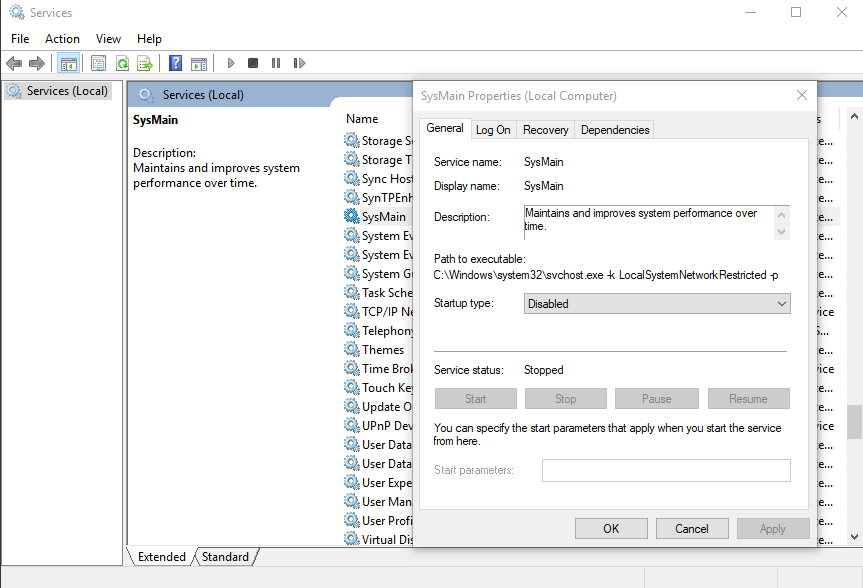Image resolution: width=863 pixels, height=588 pixels.
Task: Open the Help toolbar icon
Action: coord(176,63)
